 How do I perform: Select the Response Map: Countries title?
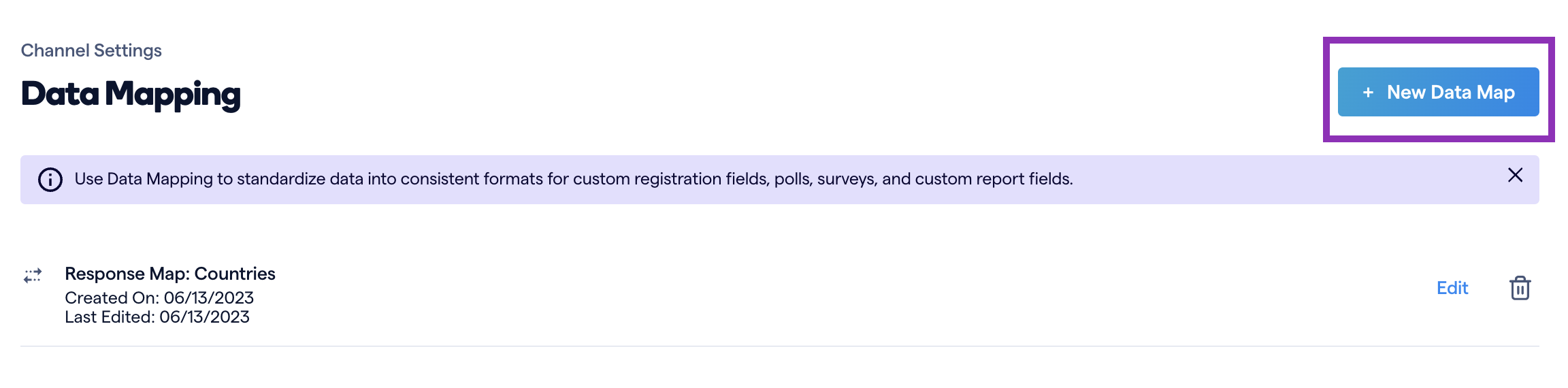pos(169,274)
